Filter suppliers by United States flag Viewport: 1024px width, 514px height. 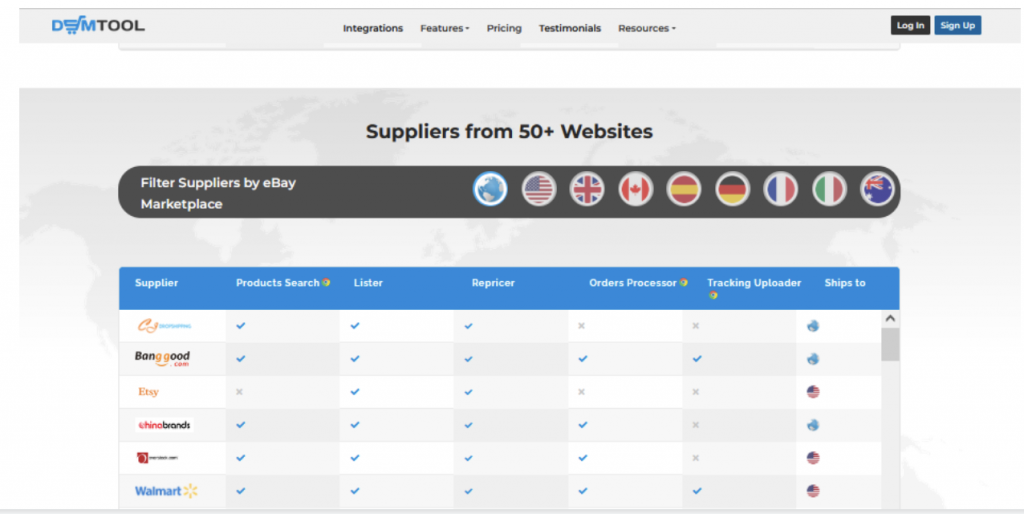pos(539,189)
